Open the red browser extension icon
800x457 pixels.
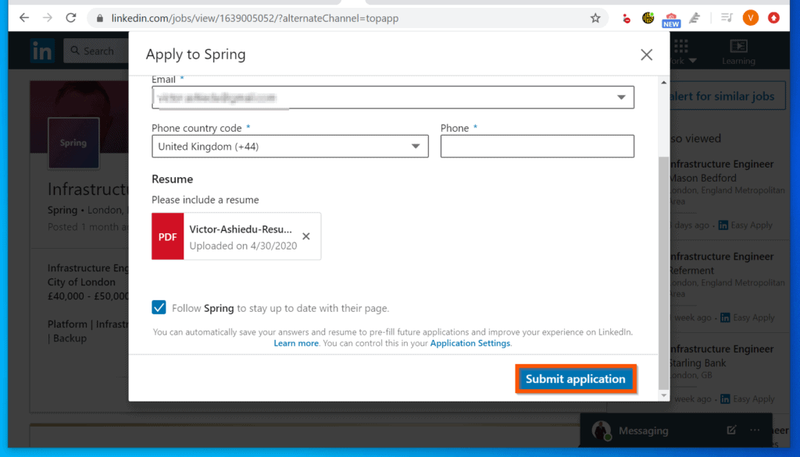pos(626,19)
